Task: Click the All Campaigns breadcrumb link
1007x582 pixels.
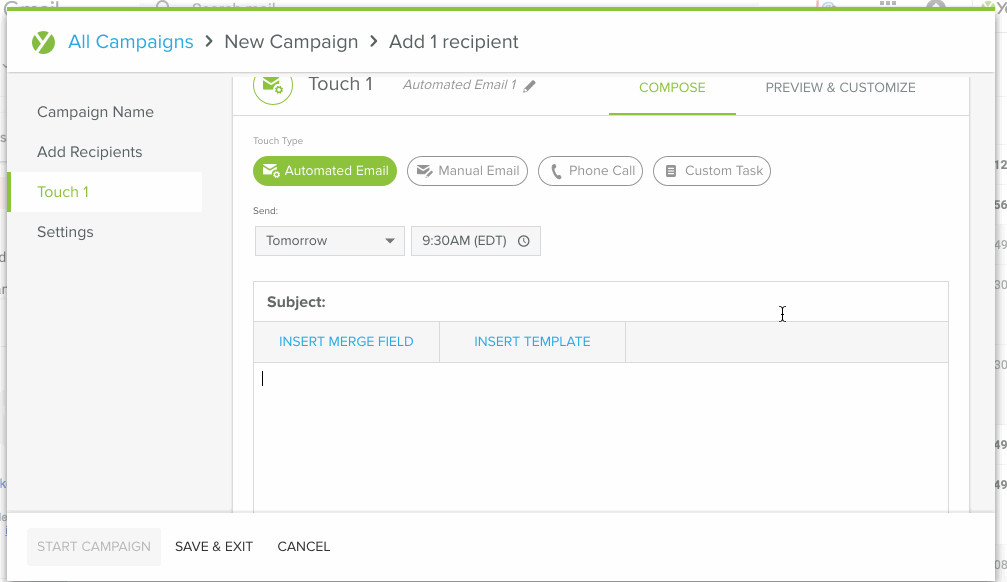Action: tap(131, 42)
